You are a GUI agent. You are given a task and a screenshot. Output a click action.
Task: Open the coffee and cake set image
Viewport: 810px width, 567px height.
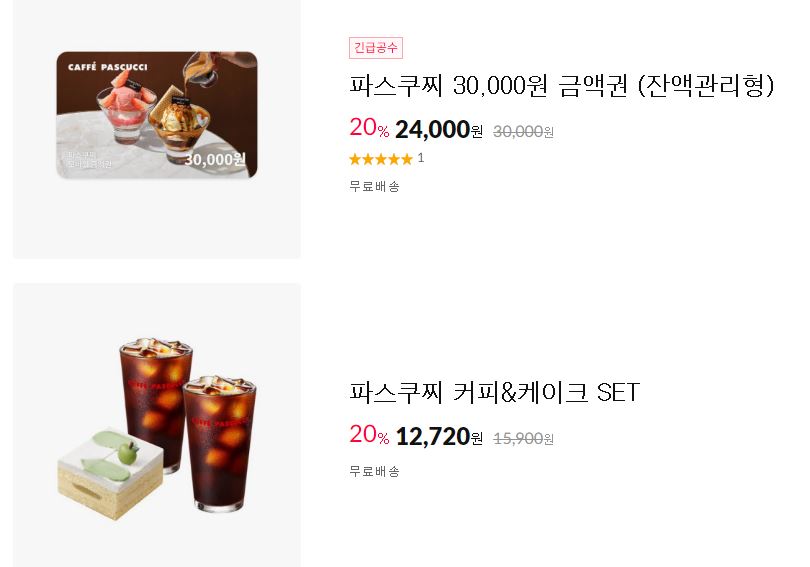coord(157,424)
